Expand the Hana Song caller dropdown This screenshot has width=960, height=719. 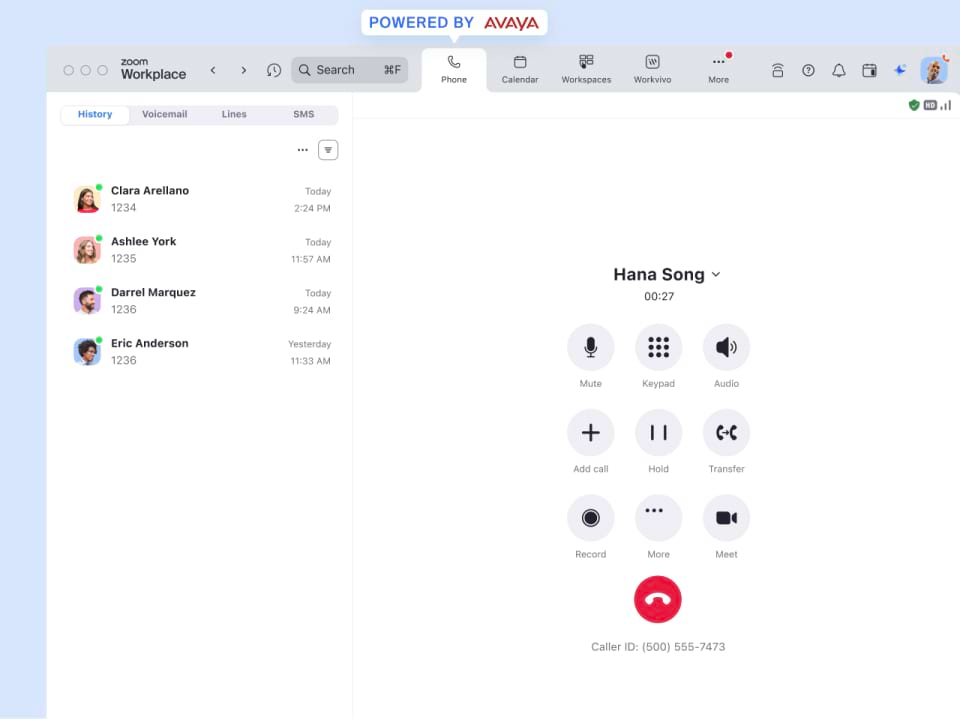716,275
